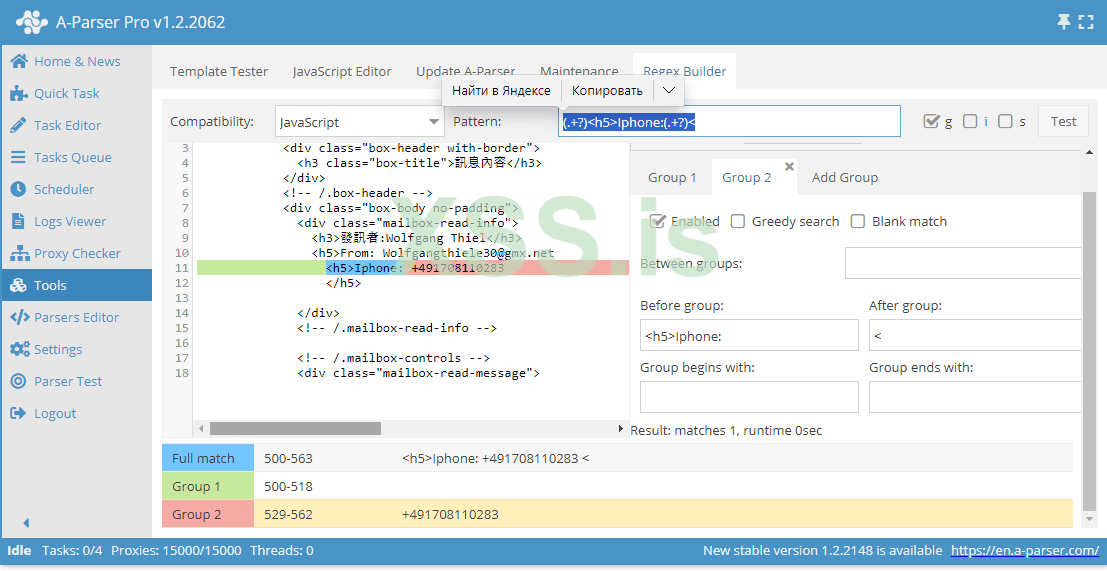Image resolution: width=1107 pixels, height=571 pixels.
Task: Click Найти в Яндексе popup button
Action: (x=501, y=90)
